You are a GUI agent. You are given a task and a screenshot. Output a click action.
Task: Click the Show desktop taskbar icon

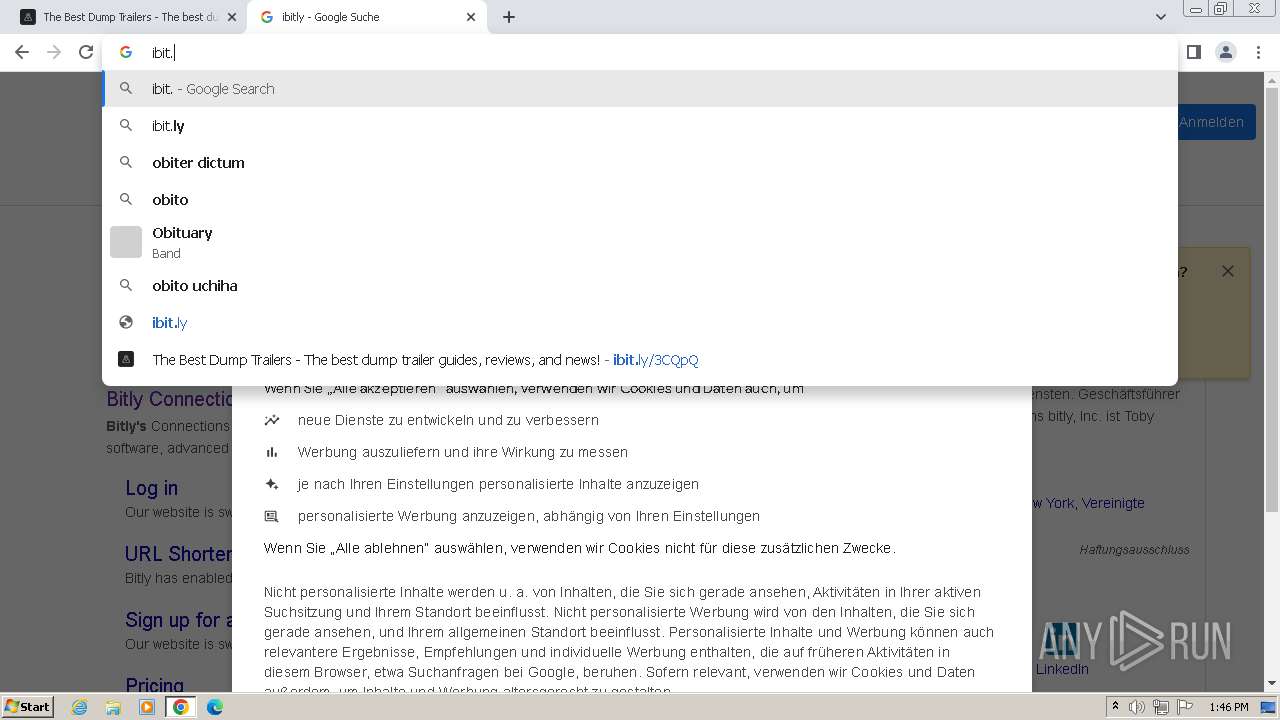[1268, 707]
